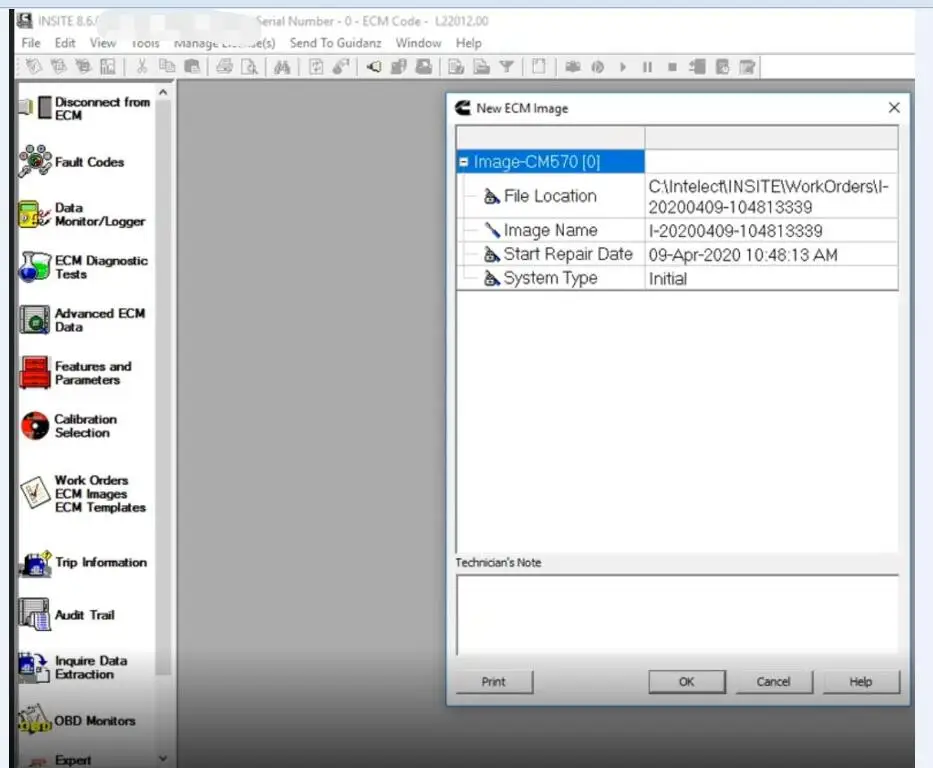This screenshot has width=933, height=768.
Task: Open Advanced ECM Data
Action: click(x=82, y=320)
